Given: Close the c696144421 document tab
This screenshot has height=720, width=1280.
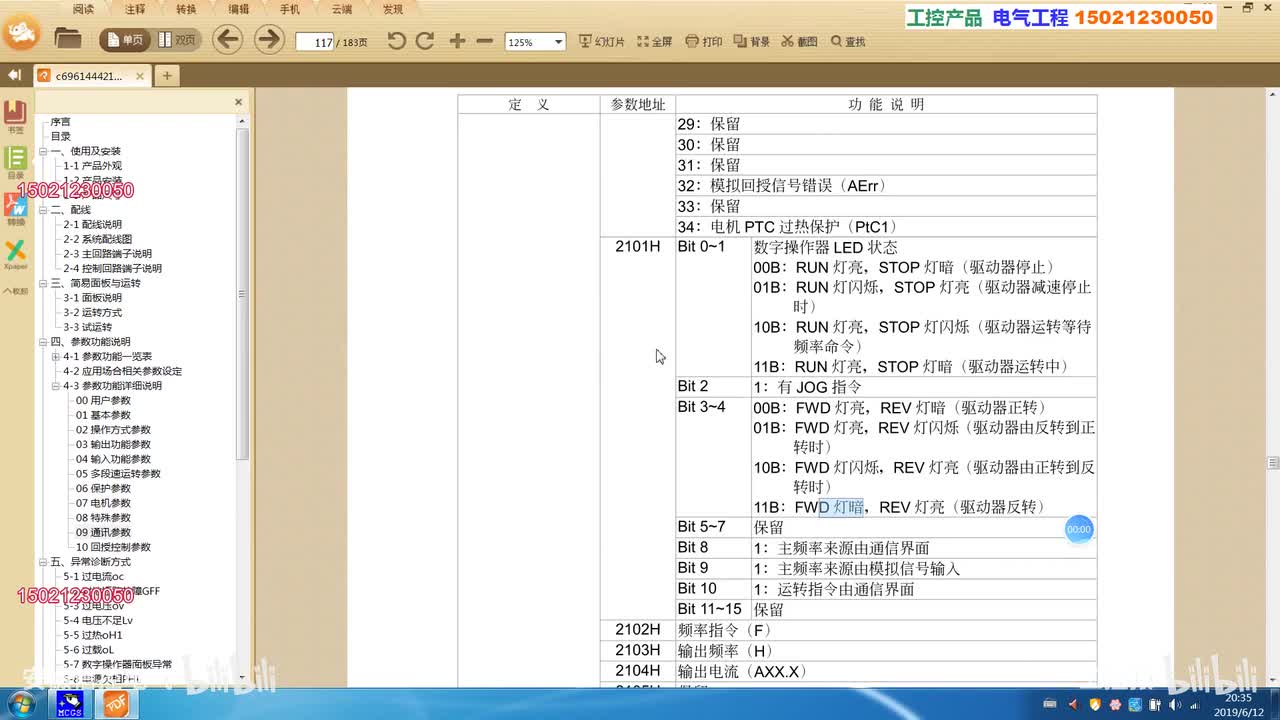Looking at the screenshot, I should [x=140, y=75].
